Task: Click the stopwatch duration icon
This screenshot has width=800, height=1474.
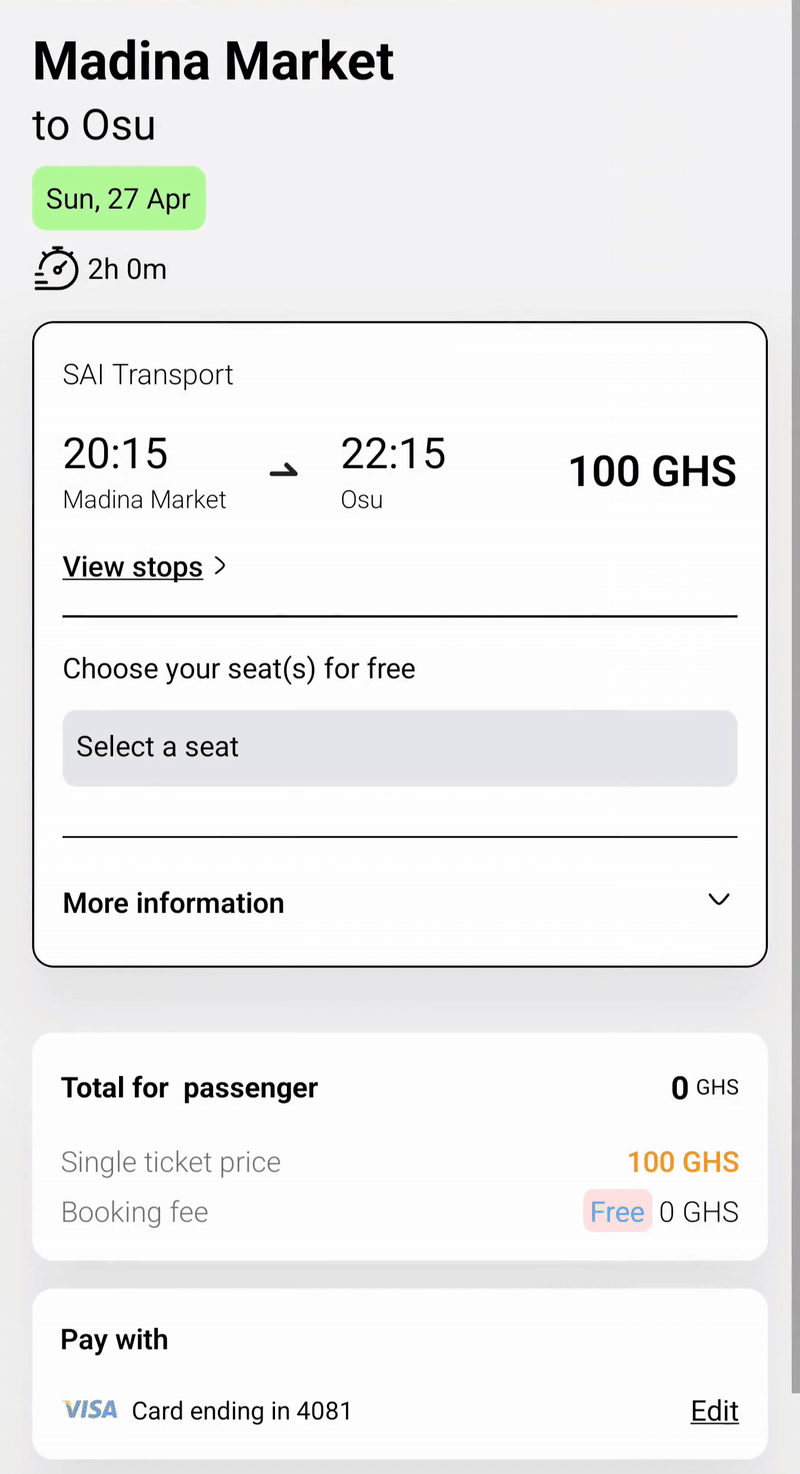Action: (56, 268)
